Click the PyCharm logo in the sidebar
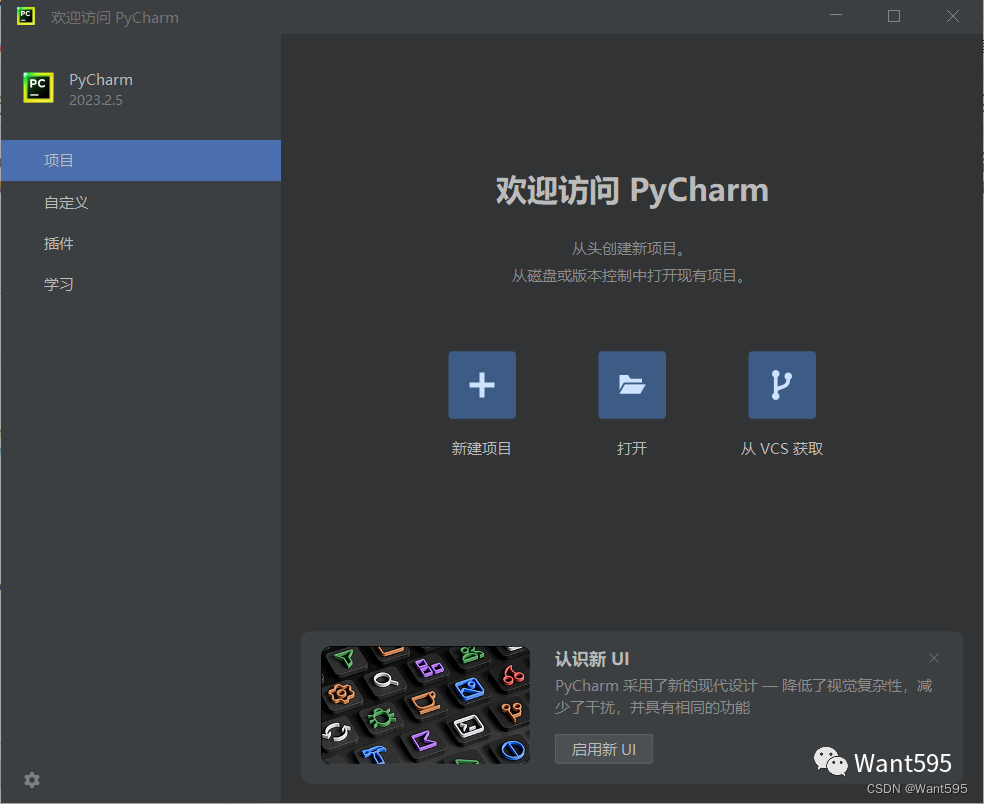The height and width of the screenshot is (804, 984). coord(38,87)
